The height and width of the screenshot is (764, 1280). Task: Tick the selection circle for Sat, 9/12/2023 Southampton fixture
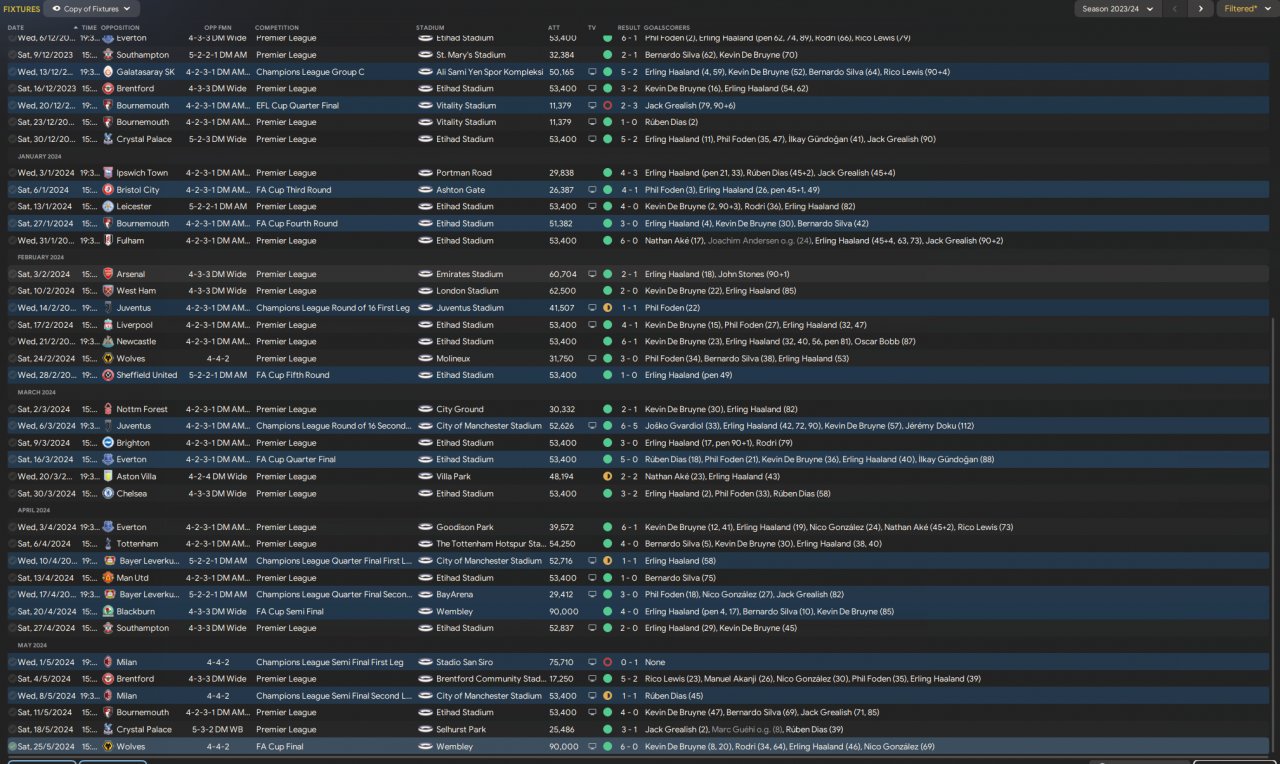click(12, 55)
